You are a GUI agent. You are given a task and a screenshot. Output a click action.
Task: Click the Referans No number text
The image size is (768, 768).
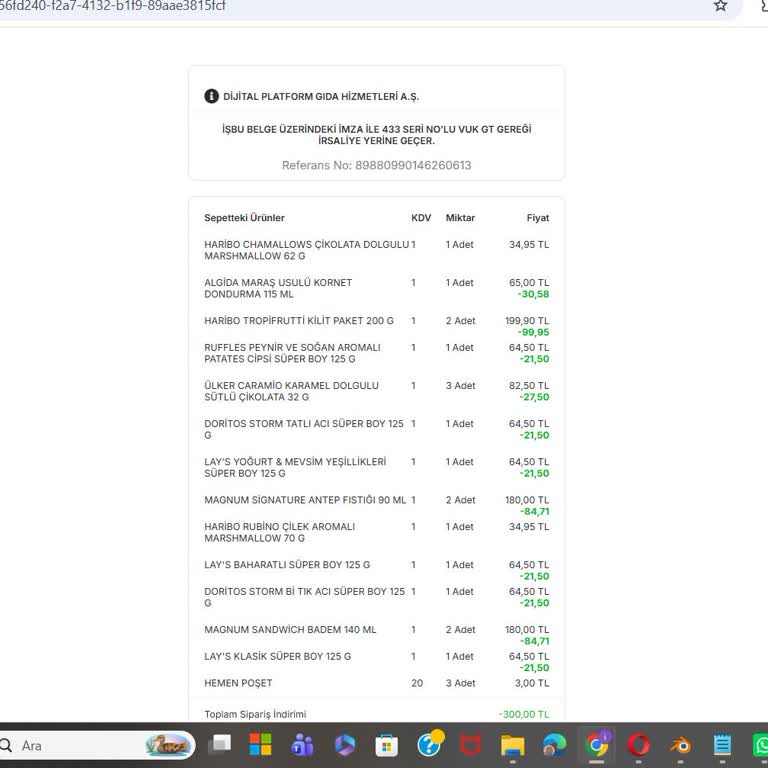click(376, 165)
